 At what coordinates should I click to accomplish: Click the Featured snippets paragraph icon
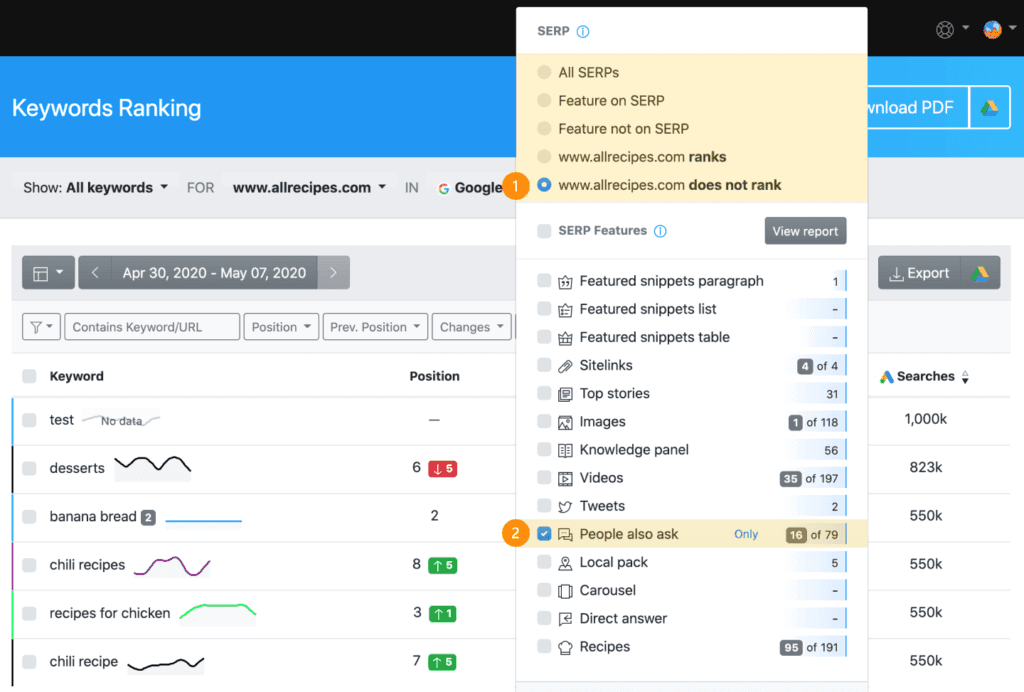565,282
